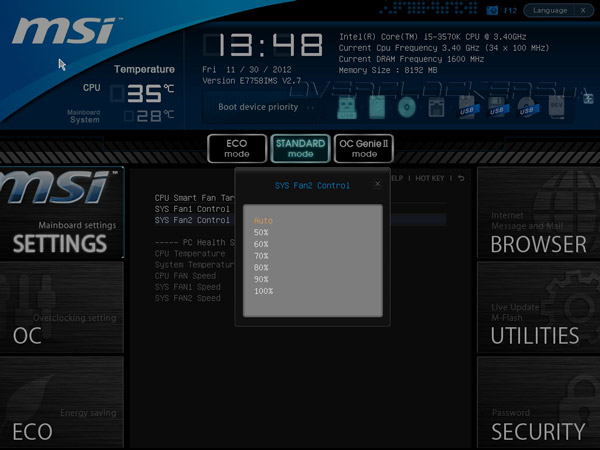
Task: Click CPU FAN Speed entry
Action: click(185, 276)
